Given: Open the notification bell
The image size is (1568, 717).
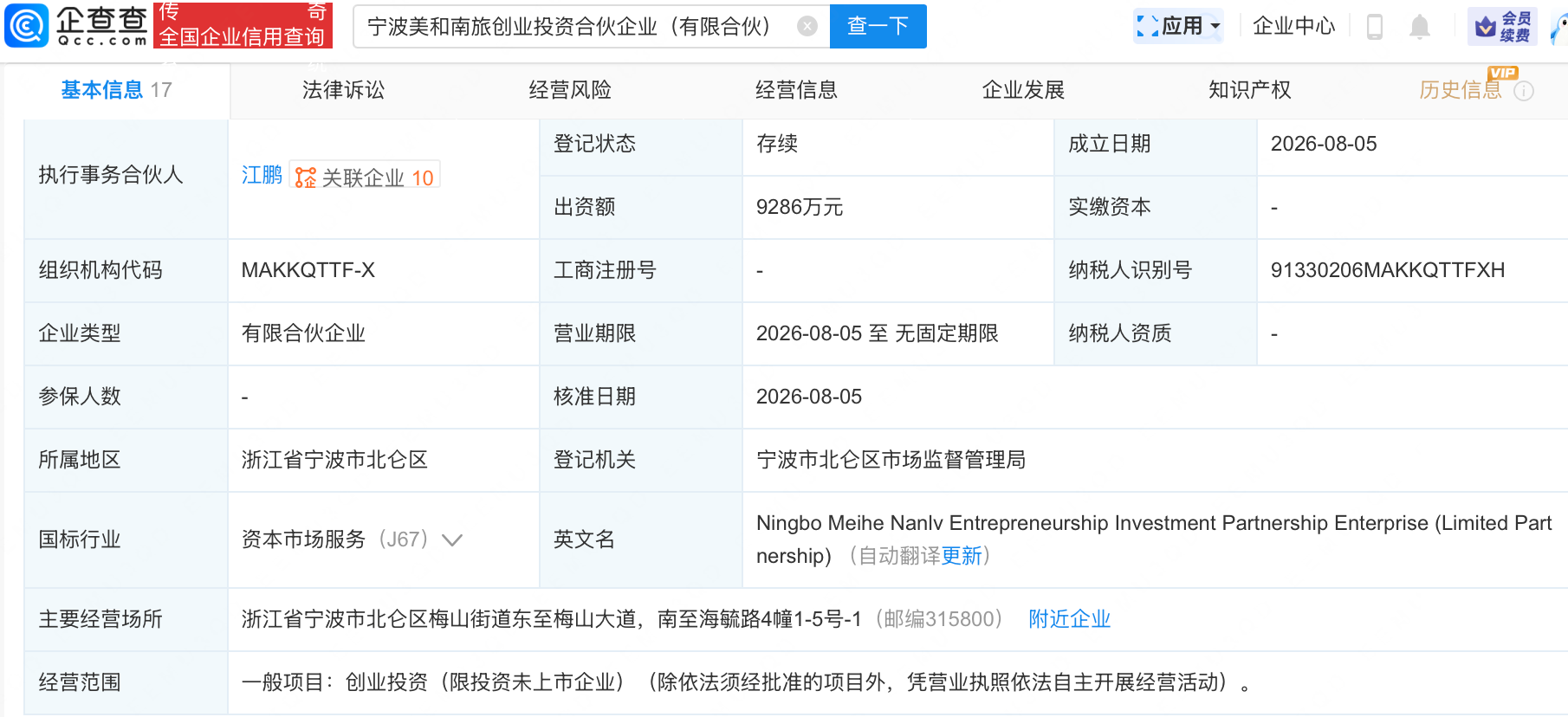Looking at the screenshot, I should pyautogui.click(x=1419, y=27).
